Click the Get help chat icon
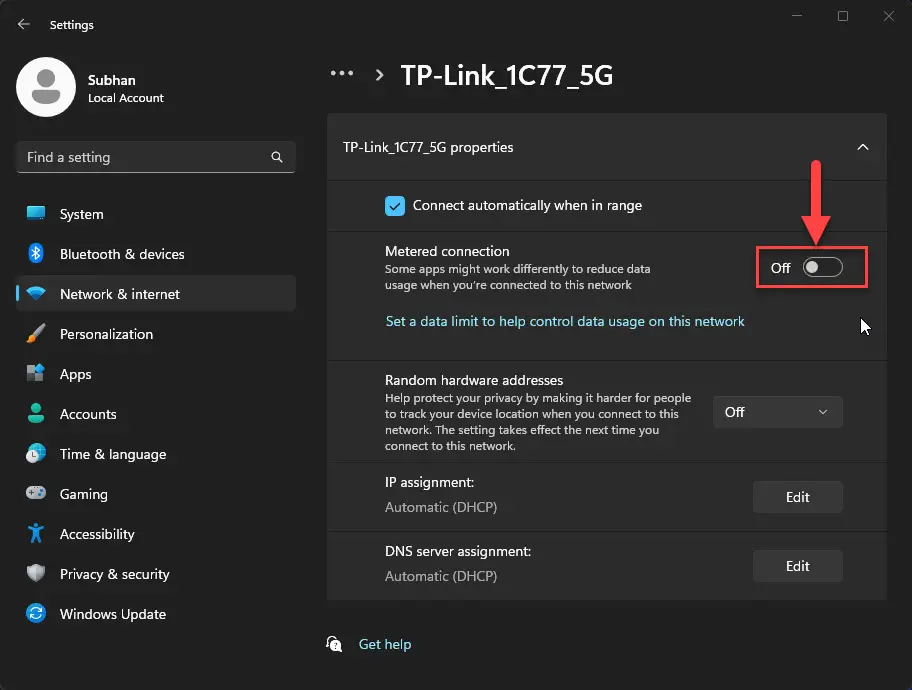Viewport: 912px width, 690px height. click(x=334, y=644)
